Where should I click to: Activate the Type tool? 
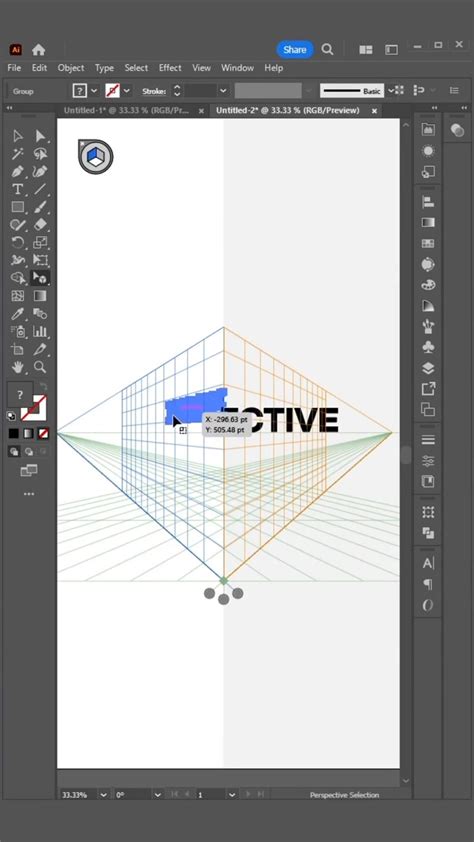18,190
